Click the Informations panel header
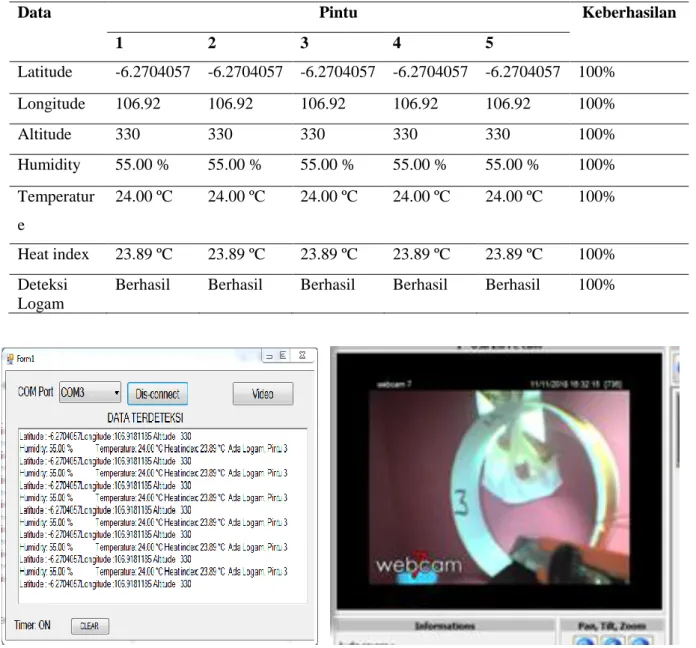The image size is (696, 648). click(x=445, y=626)
